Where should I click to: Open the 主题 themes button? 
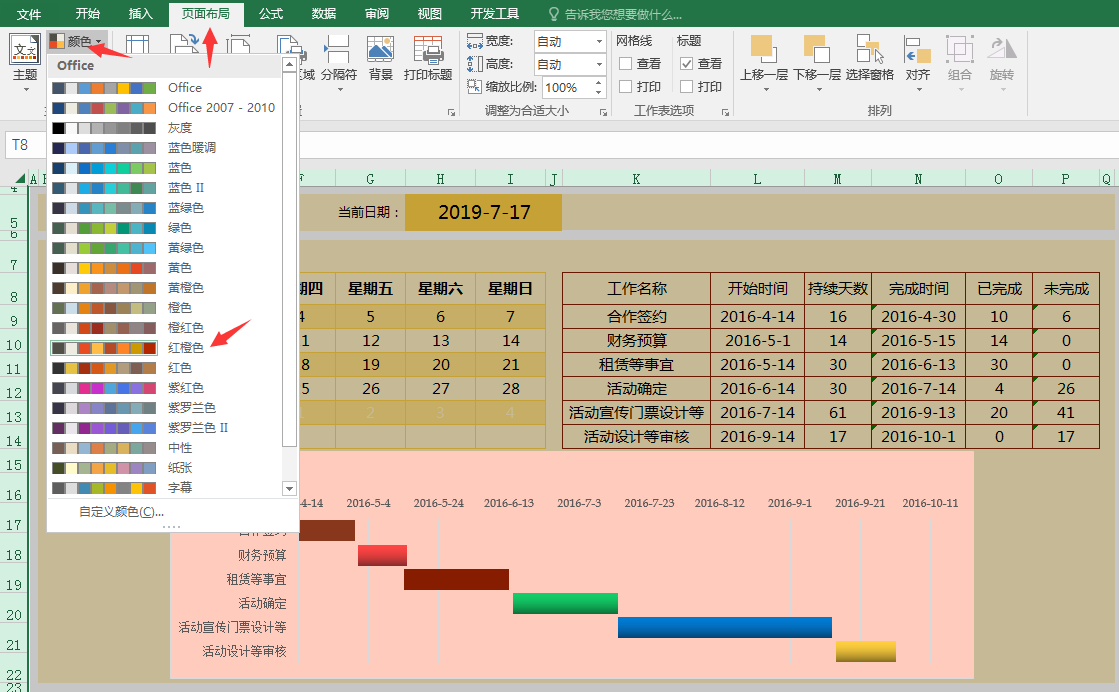click(x=25, y=61)
